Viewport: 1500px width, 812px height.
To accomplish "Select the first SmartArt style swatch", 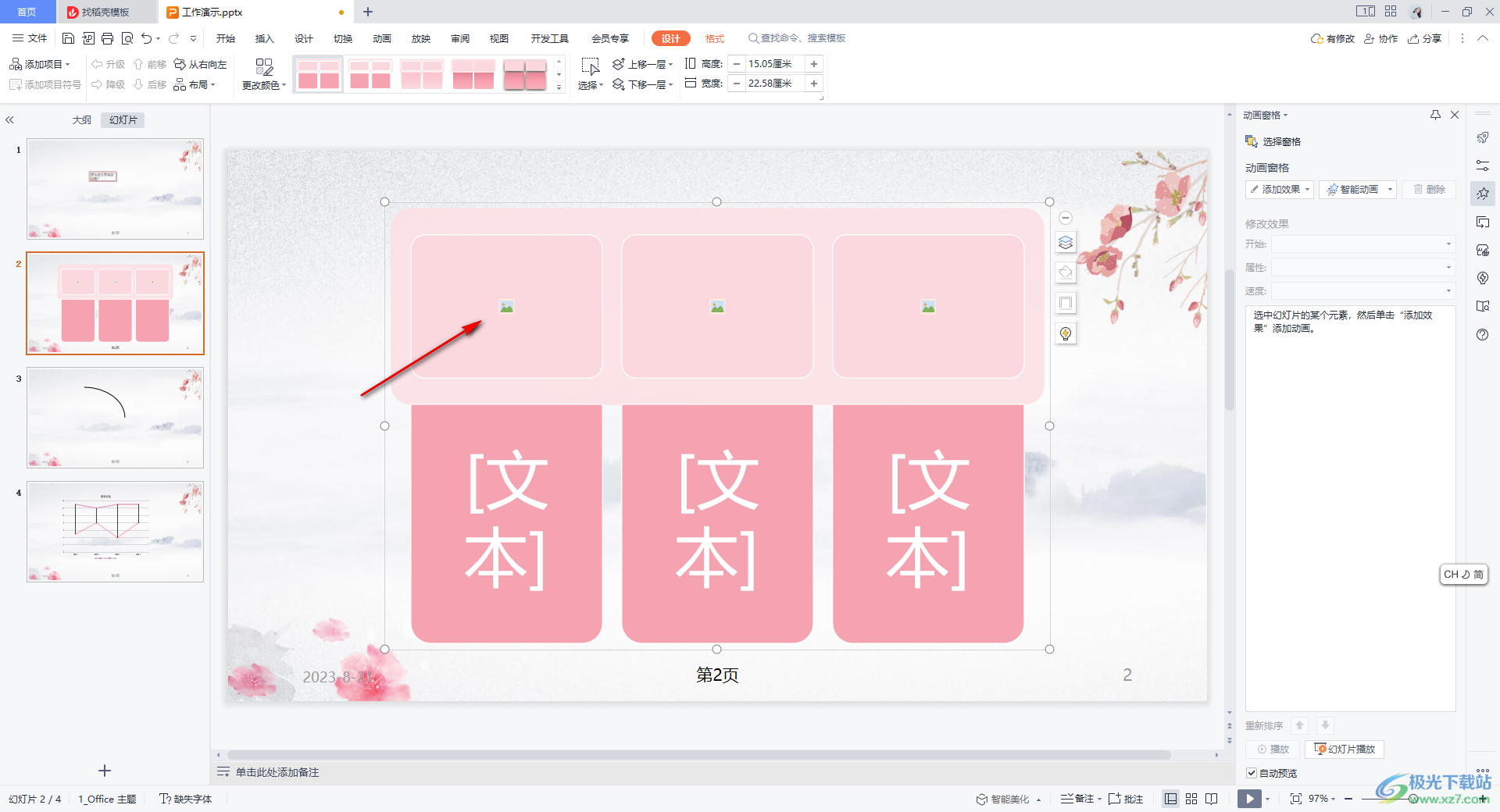I will [x=319, y=75].
